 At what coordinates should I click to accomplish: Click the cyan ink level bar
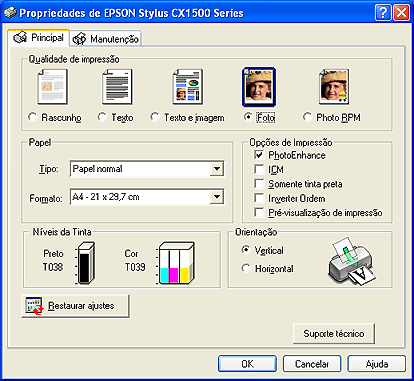165,274
